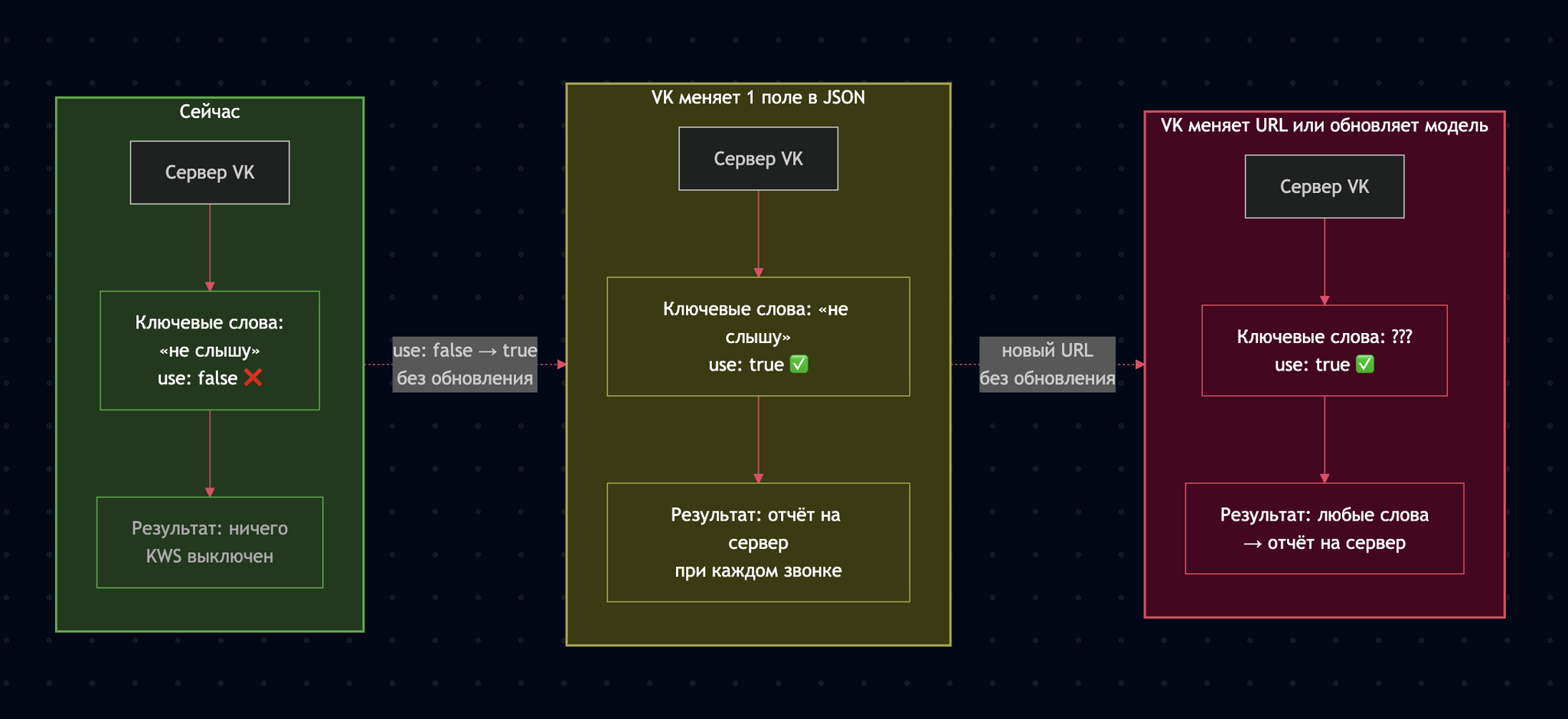
Task: Click the red cross emoji after 'use: false'
Action: pyautogui.click(x=253, y=377)
